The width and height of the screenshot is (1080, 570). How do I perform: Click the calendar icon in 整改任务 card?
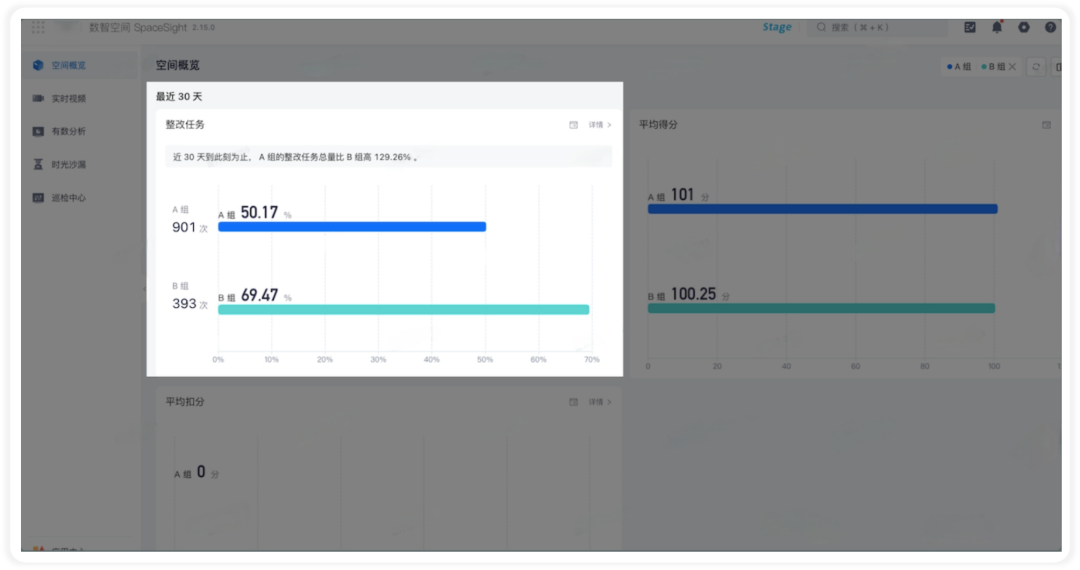coord(573,125)
